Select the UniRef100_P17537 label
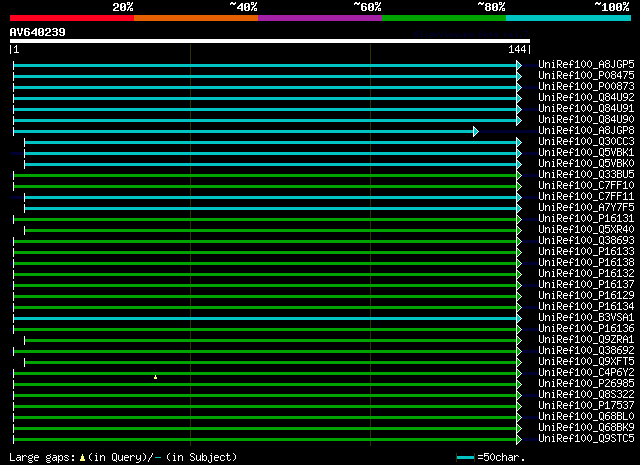 coord(586,406)
